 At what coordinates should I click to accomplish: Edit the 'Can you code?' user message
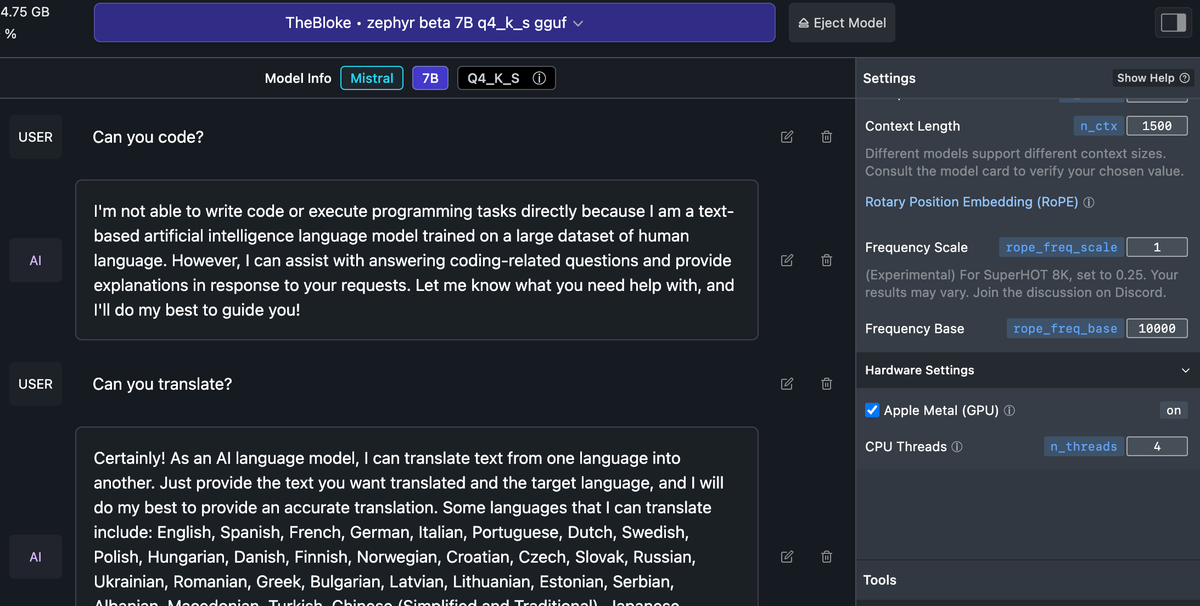(x=787, y=137)
